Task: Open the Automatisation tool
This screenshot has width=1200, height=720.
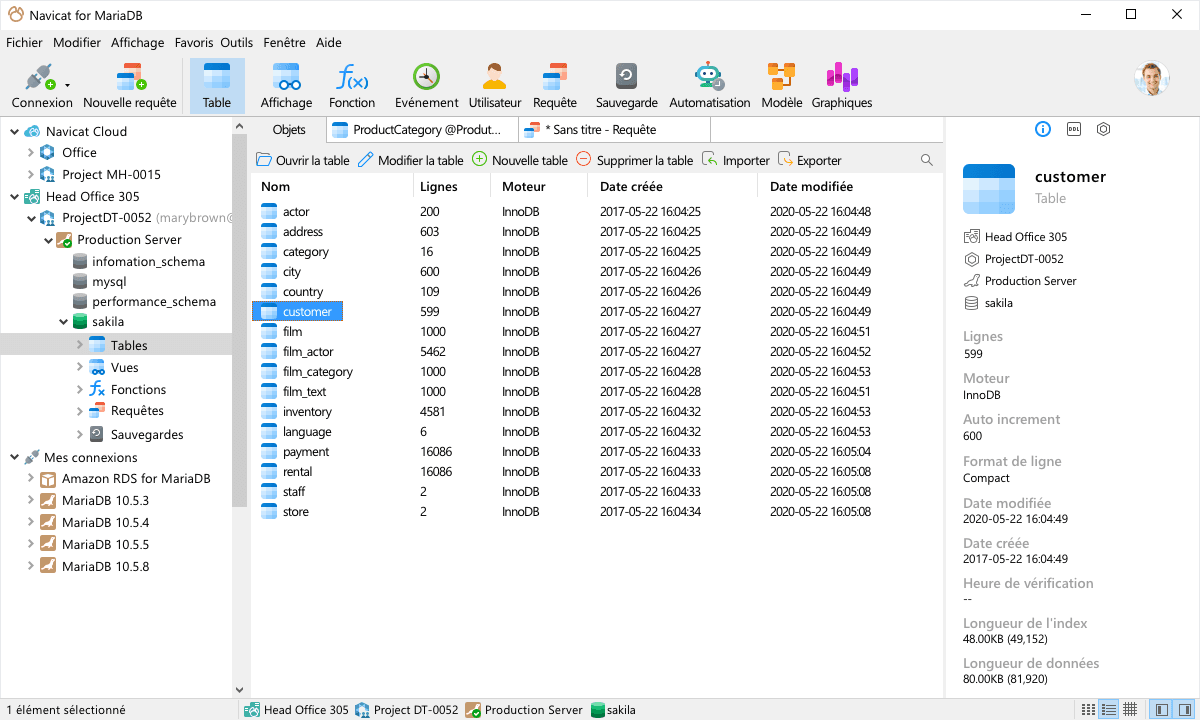Action: tap(709, 84)
